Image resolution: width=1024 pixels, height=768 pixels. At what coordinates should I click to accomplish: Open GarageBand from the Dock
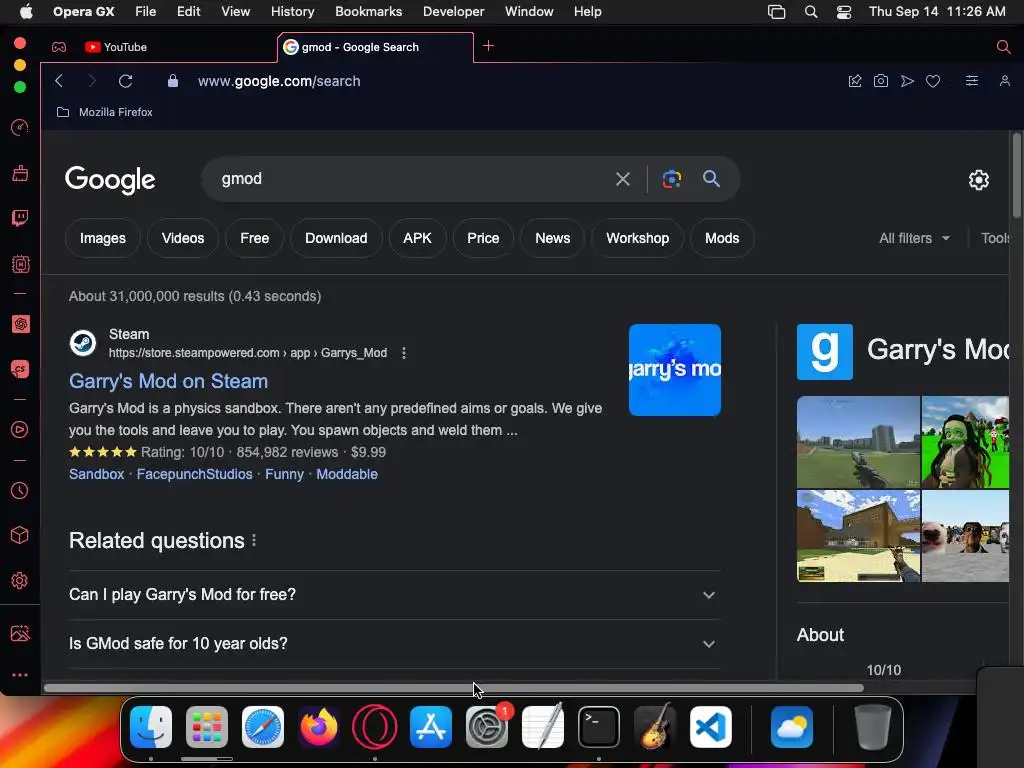(654, 727)
